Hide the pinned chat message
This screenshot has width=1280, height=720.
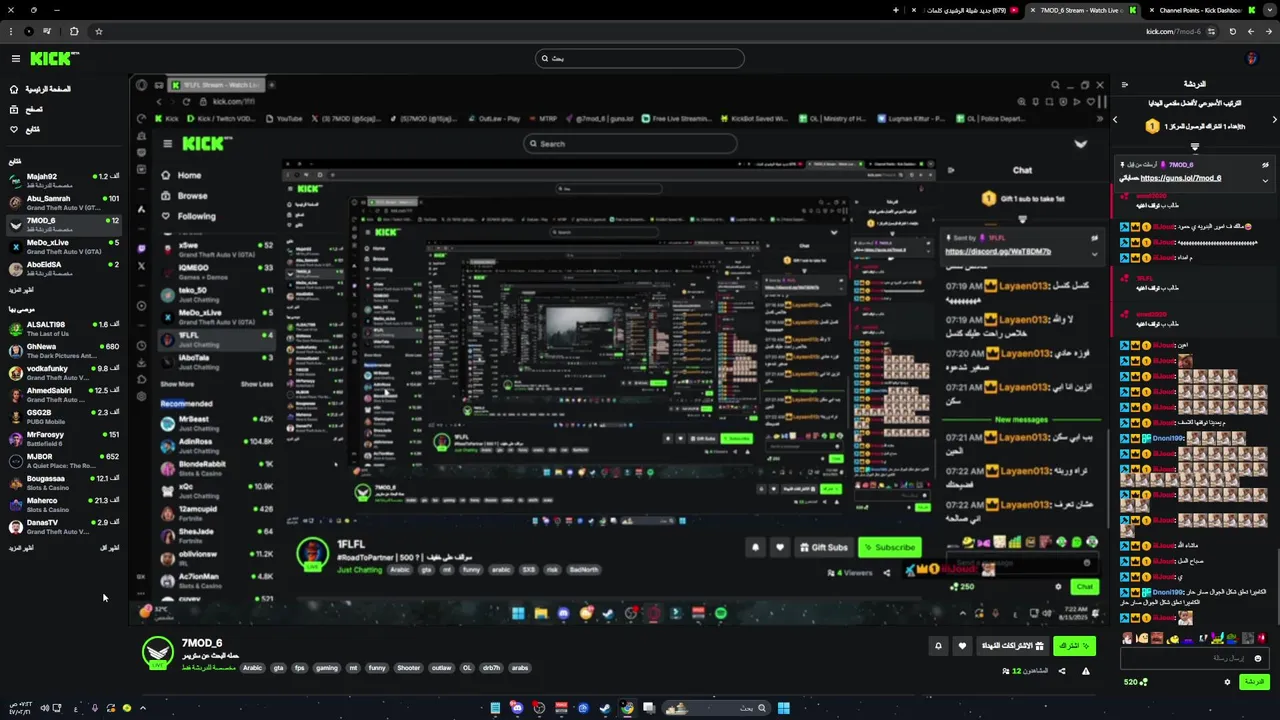[x=1265, y=165]
